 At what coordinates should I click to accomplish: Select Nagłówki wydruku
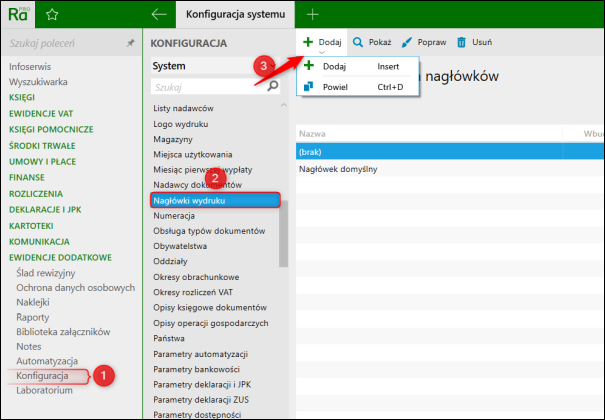[x=215, y=201]
